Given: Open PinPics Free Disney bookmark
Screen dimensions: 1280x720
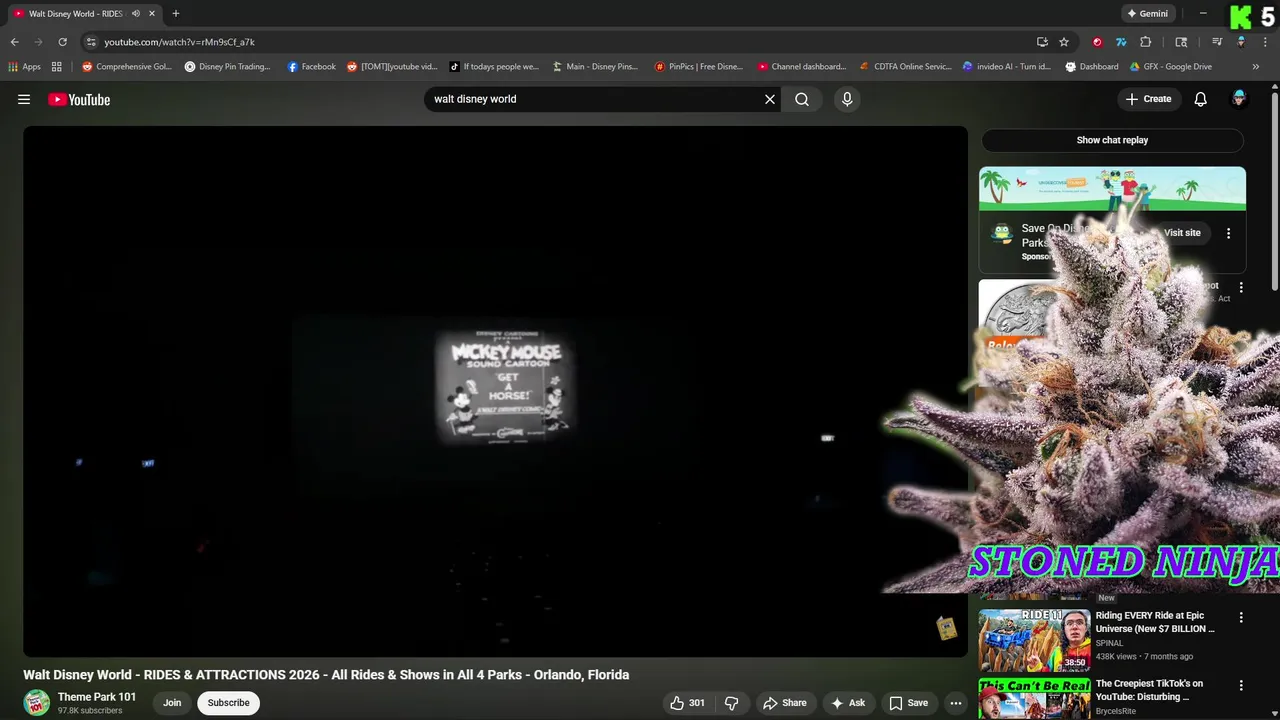Looking at the screenshot, I should pyautogui.click(x=698, y=67).
